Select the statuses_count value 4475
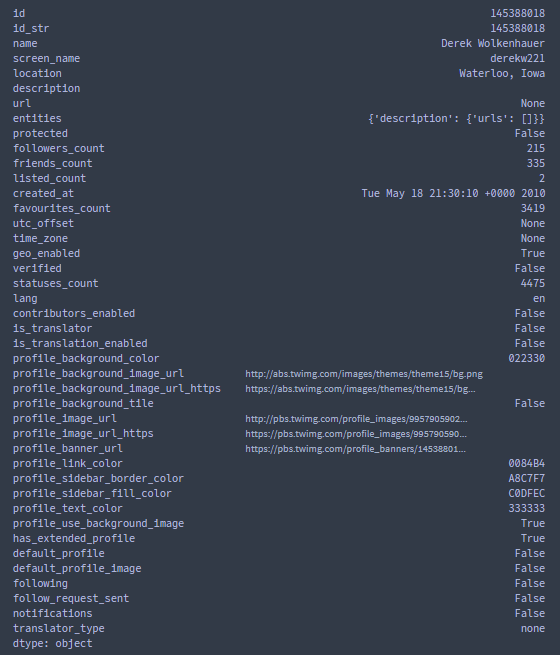Viewport: 560px width, 655px height. point(532,283)
